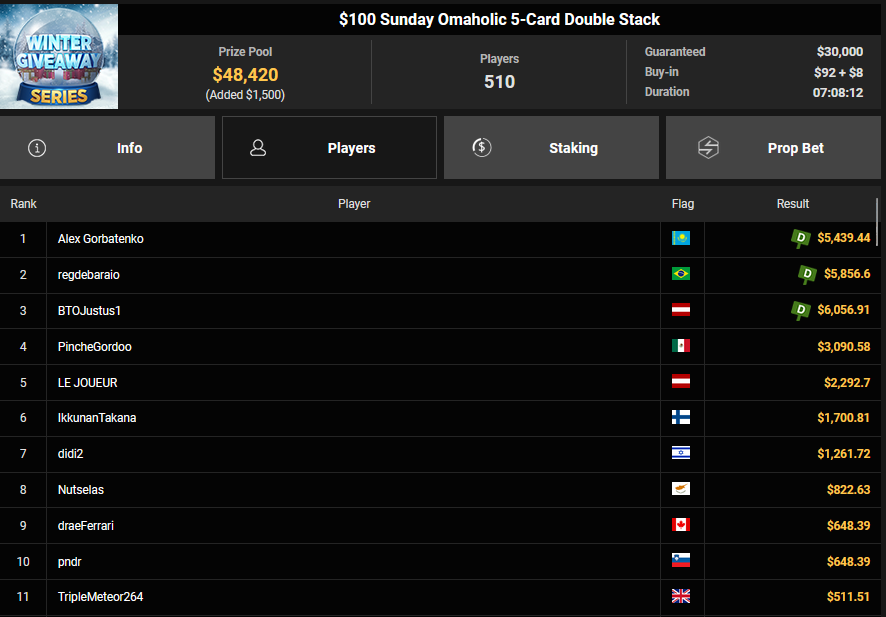
Task: Click the players list scrollbar
Action: 877,215
